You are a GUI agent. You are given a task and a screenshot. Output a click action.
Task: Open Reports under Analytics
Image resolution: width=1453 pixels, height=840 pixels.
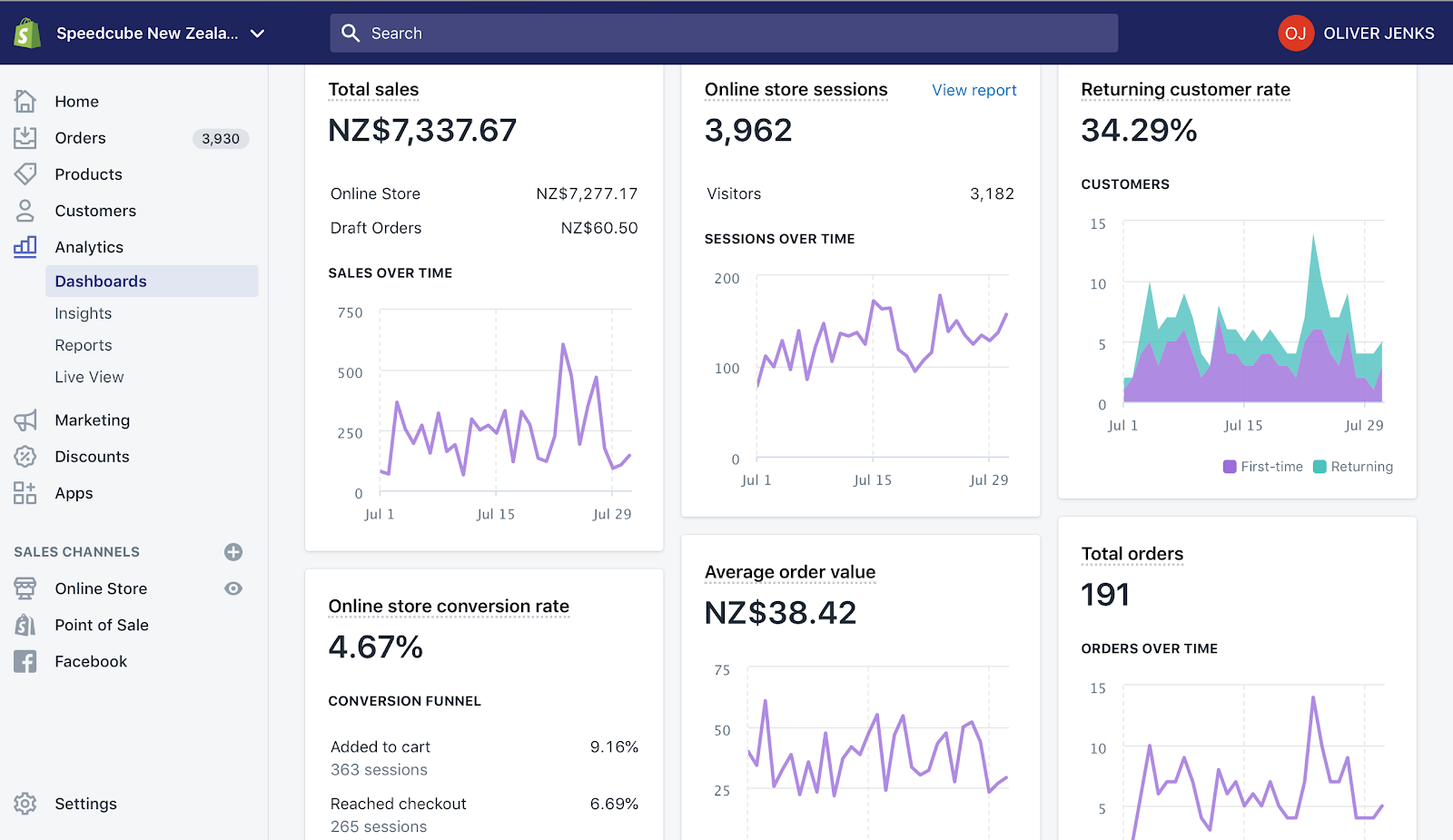84,345
